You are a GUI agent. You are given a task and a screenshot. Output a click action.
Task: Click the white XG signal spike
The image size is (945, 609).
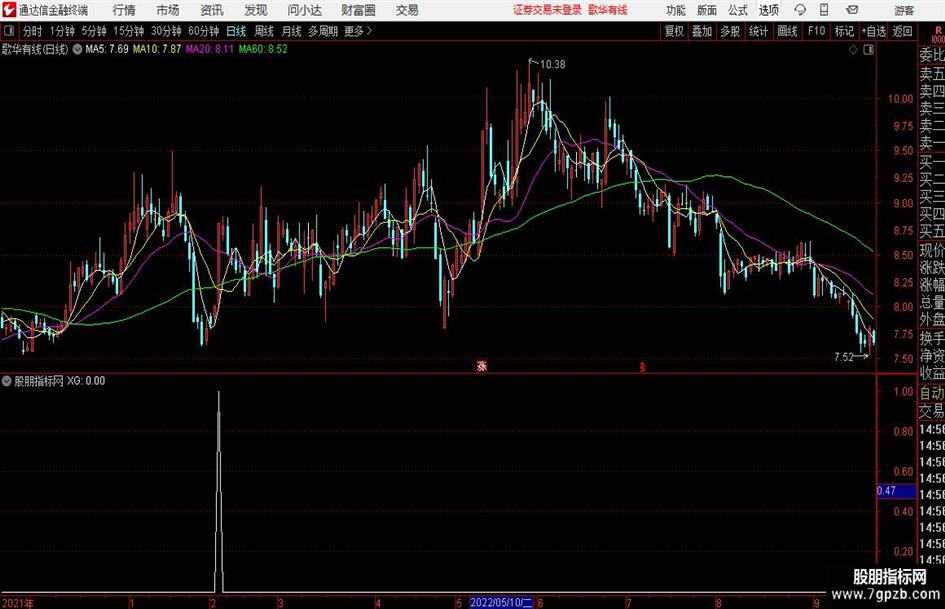(219, 491)
